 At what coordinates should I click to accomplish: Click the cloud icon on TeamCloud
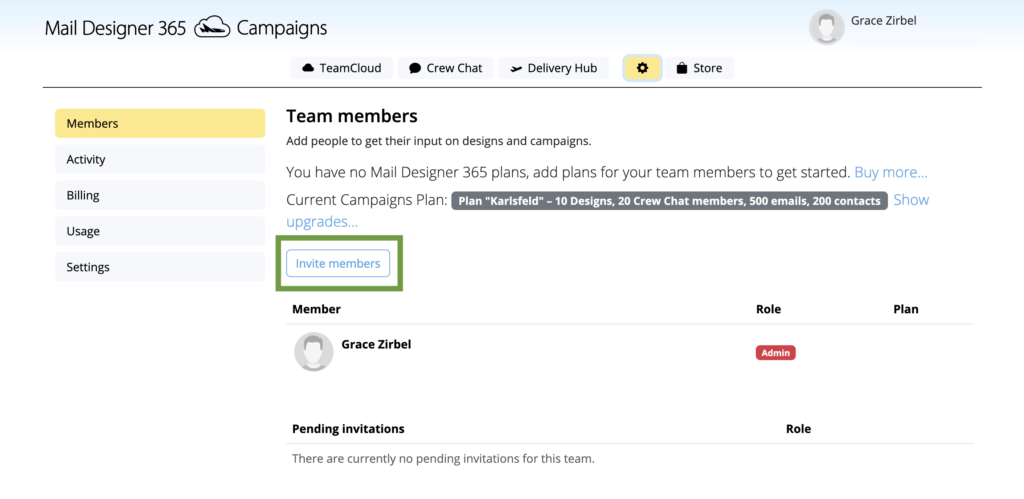[x=308, y=68]
